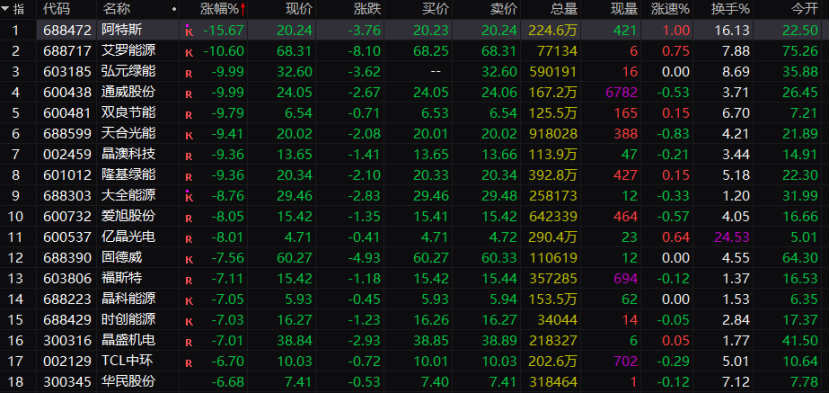Sort by 换手% column header
830x393 pixels.
(x=730, y=9)
